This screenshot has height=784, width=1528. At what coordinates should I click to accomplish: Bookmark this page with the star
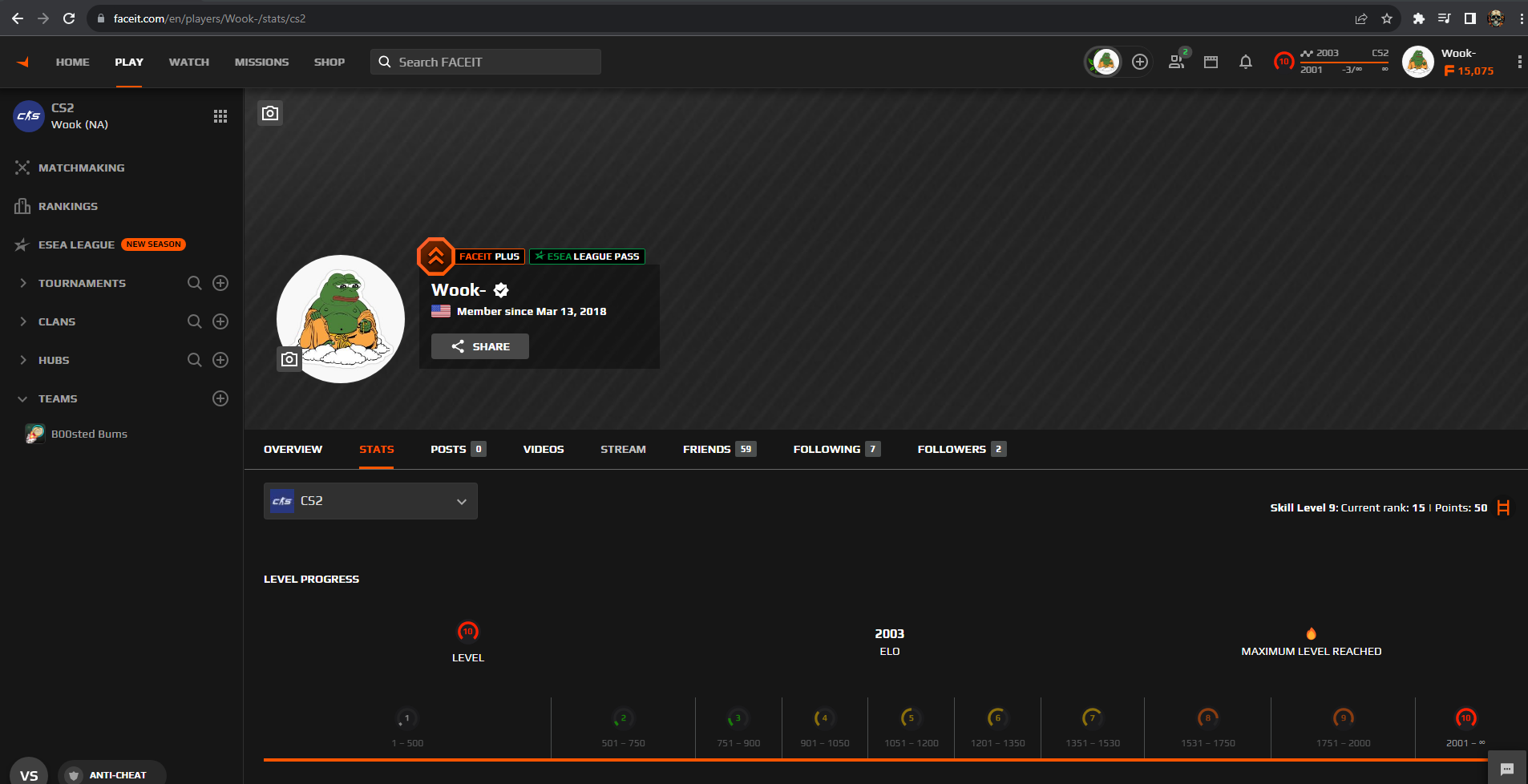1387,18
